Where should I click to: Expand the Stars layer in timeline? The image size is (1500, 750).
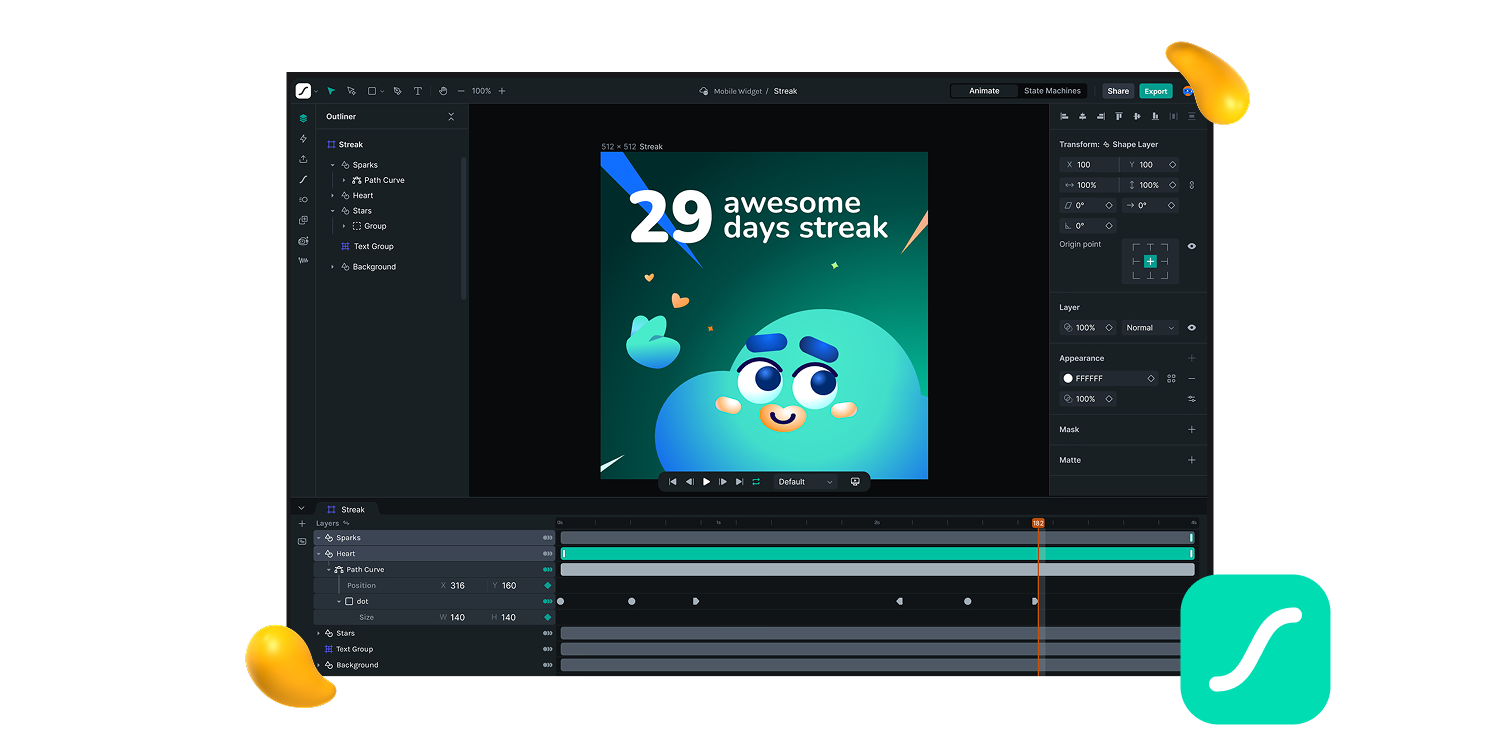tap(319, 634)
